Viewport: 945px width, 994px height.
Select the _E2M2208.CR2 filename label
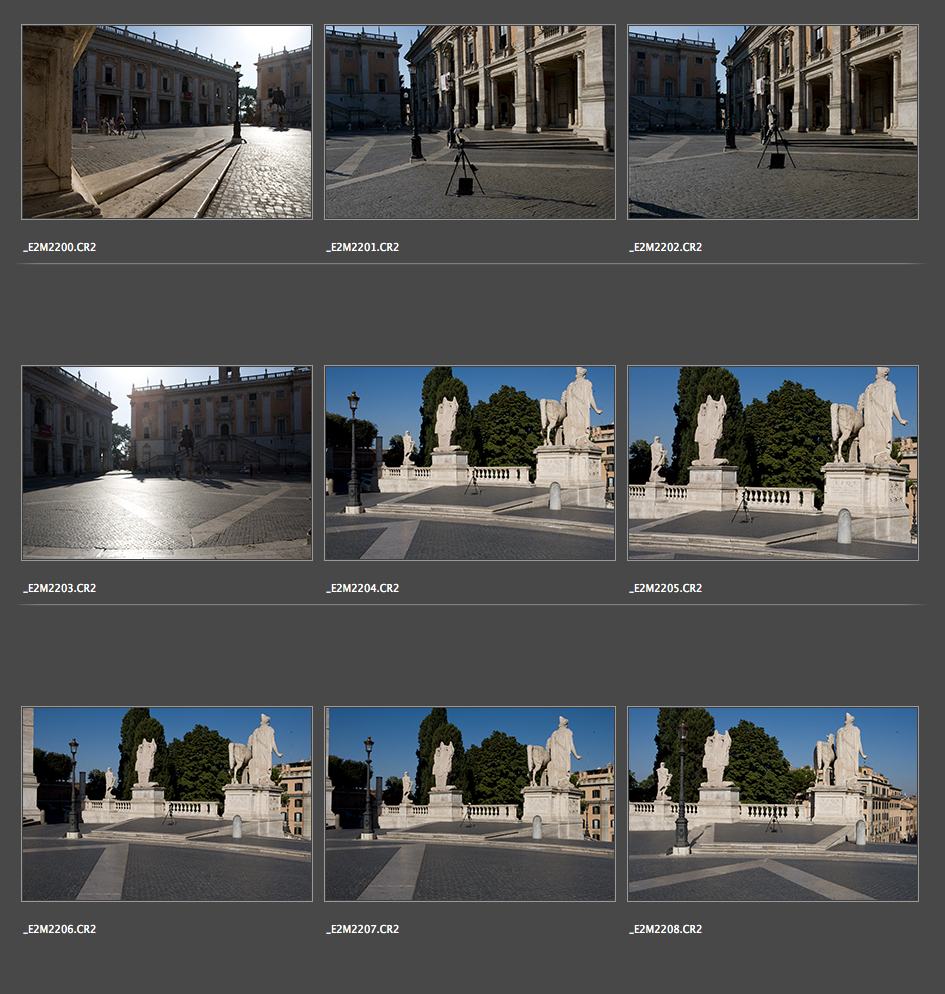pyautogui.click(x=665, y=929)
